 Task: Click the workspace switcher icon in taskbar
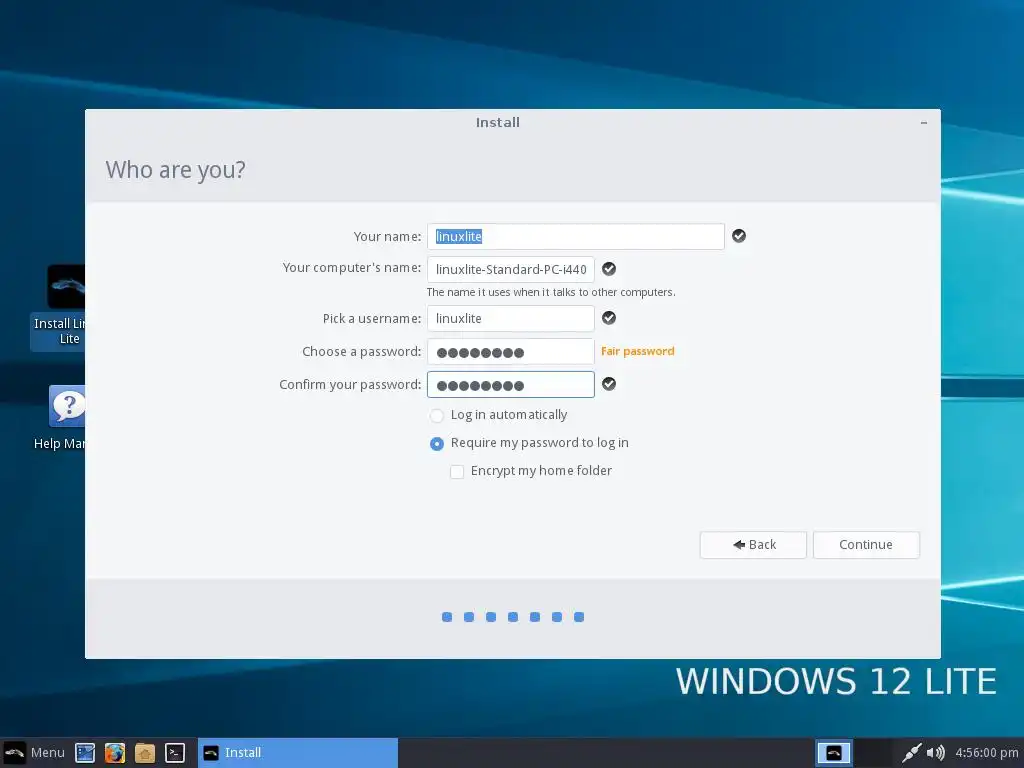click(834, 753)
